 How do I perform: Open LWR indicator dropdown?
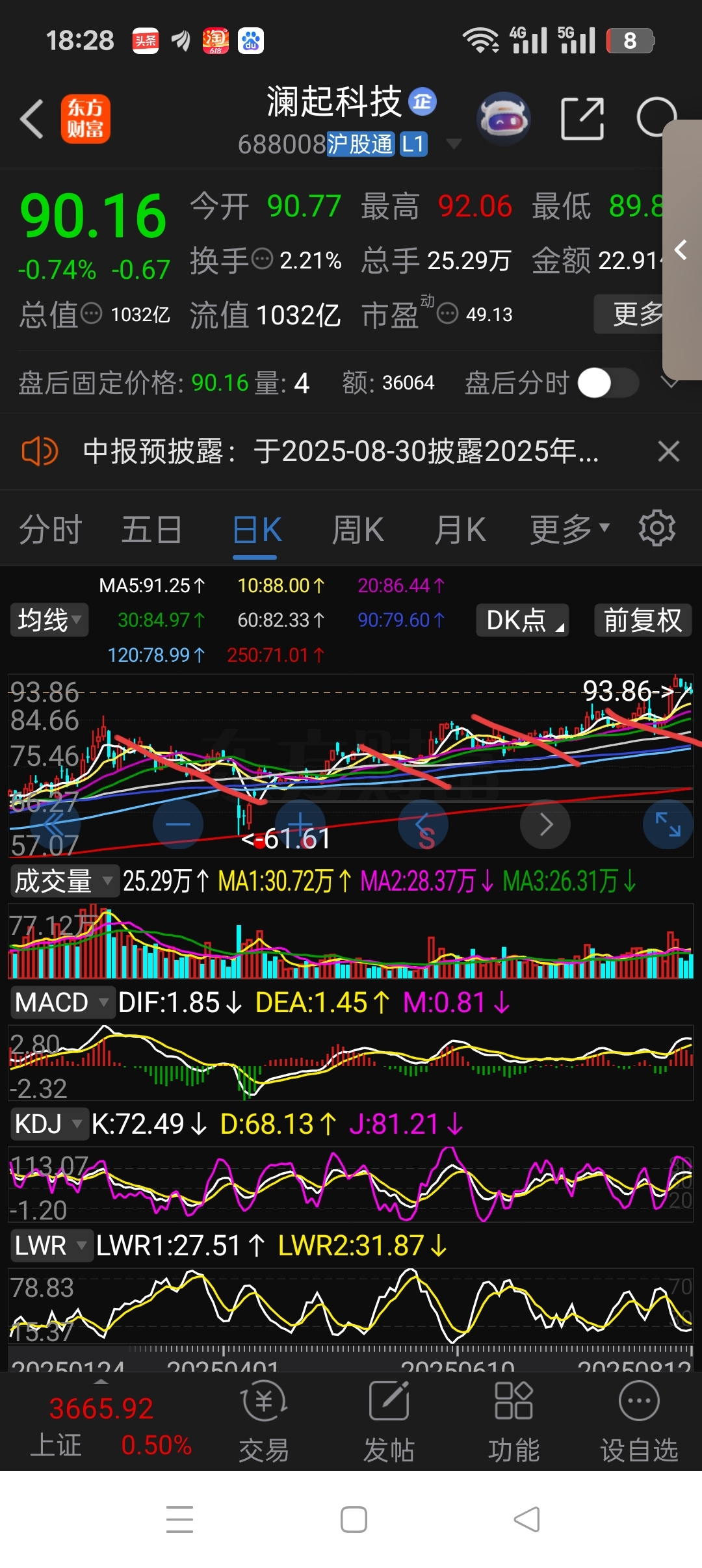tap(52, 1246)
